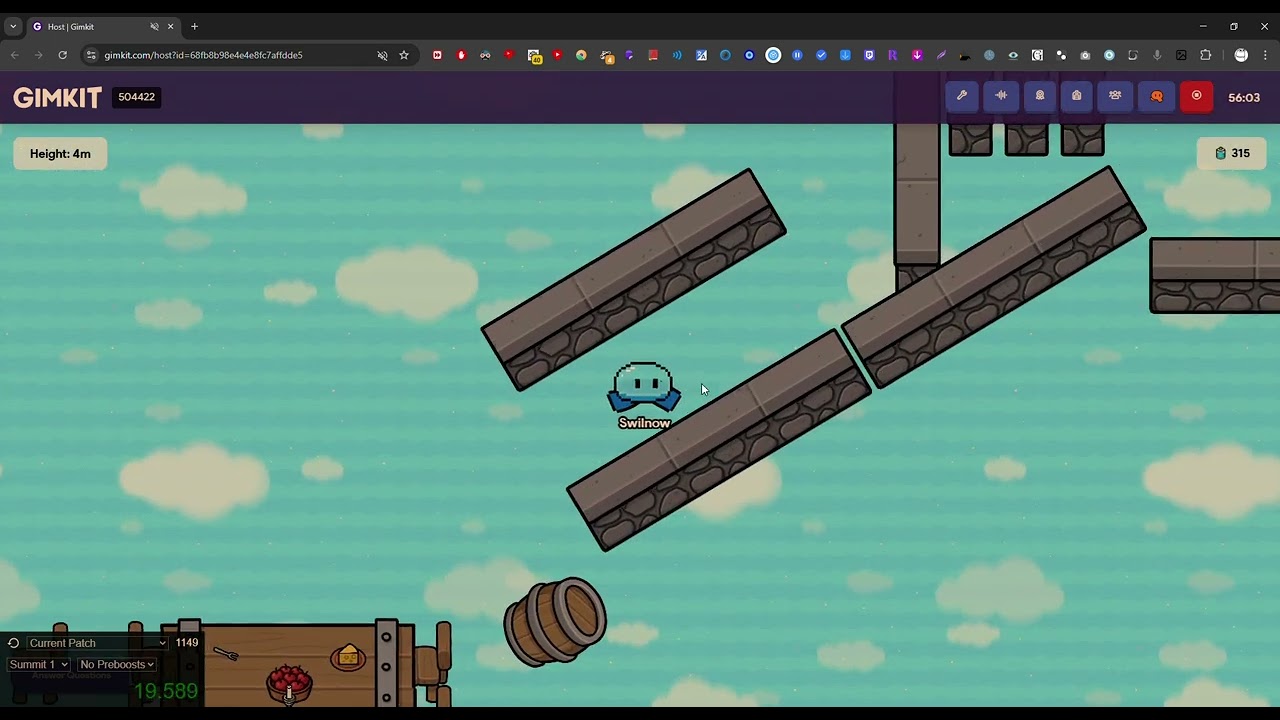Click the site info icon in address bar

91,55
